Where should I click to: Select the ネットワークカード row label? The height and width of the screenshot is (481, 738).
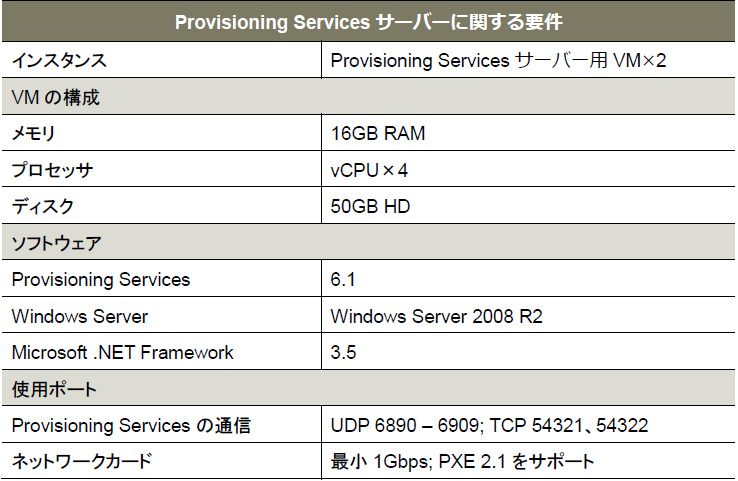pyautogui.click(x=81, y=461)
